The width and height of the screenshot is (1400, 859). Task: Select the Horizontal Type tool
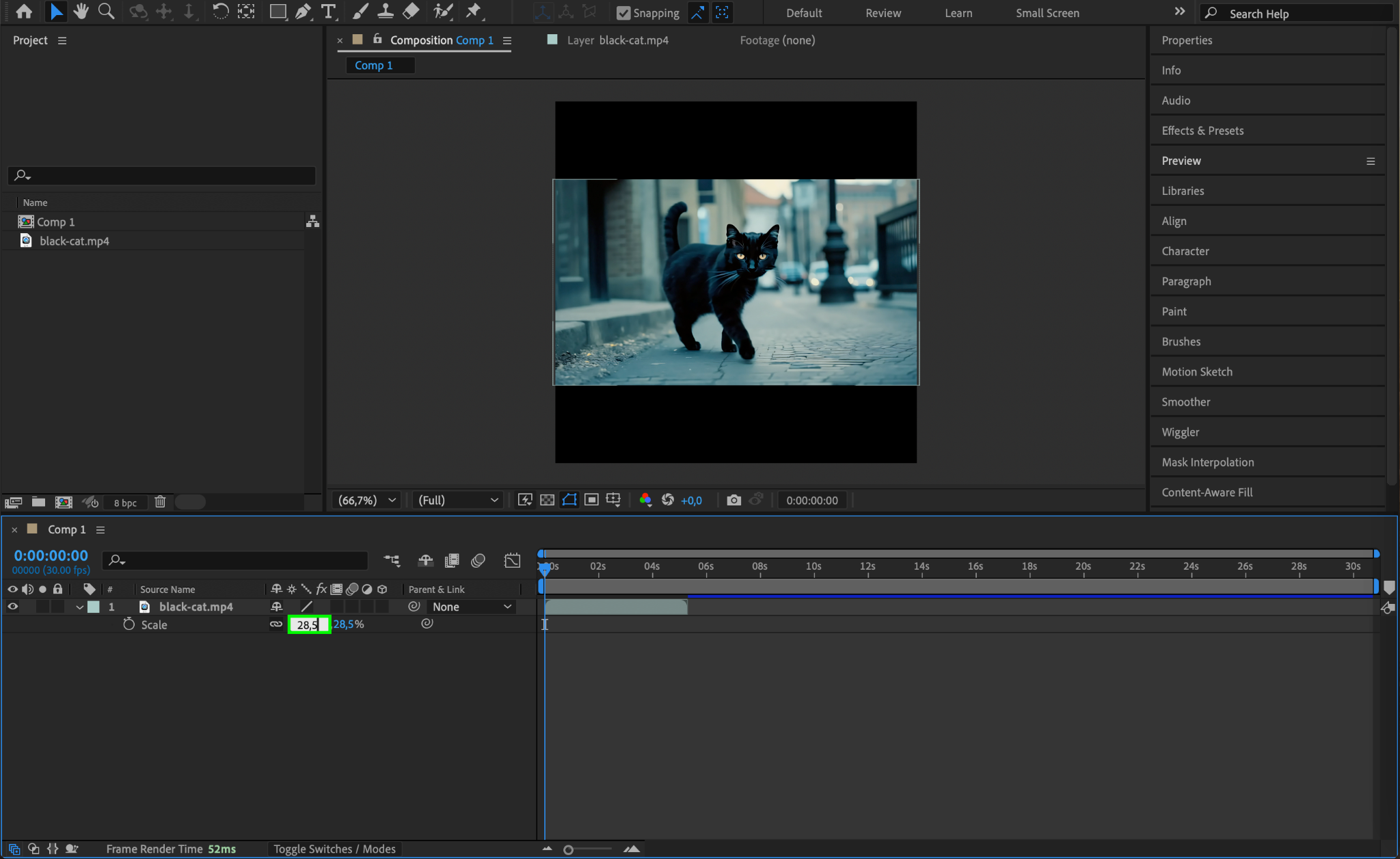(x=328, y=12)
